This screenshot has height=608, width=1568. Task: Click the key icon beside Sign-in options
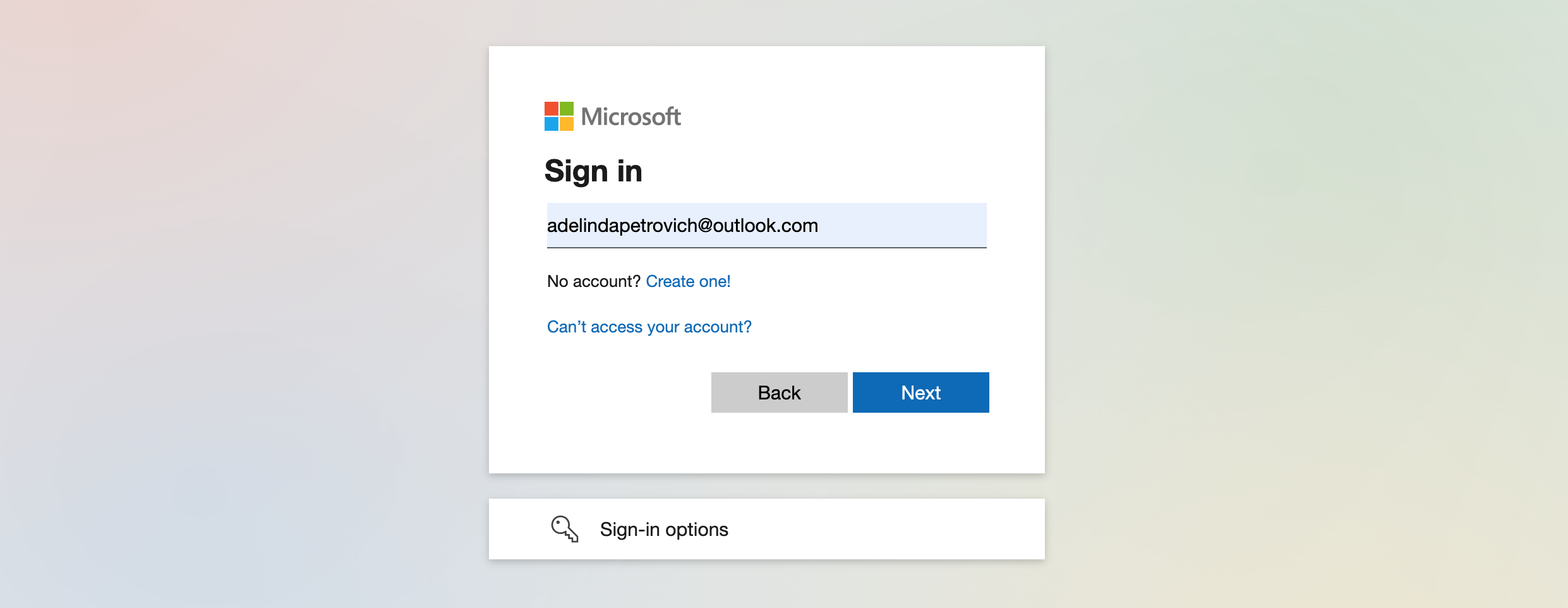click(x=565, y=529)
